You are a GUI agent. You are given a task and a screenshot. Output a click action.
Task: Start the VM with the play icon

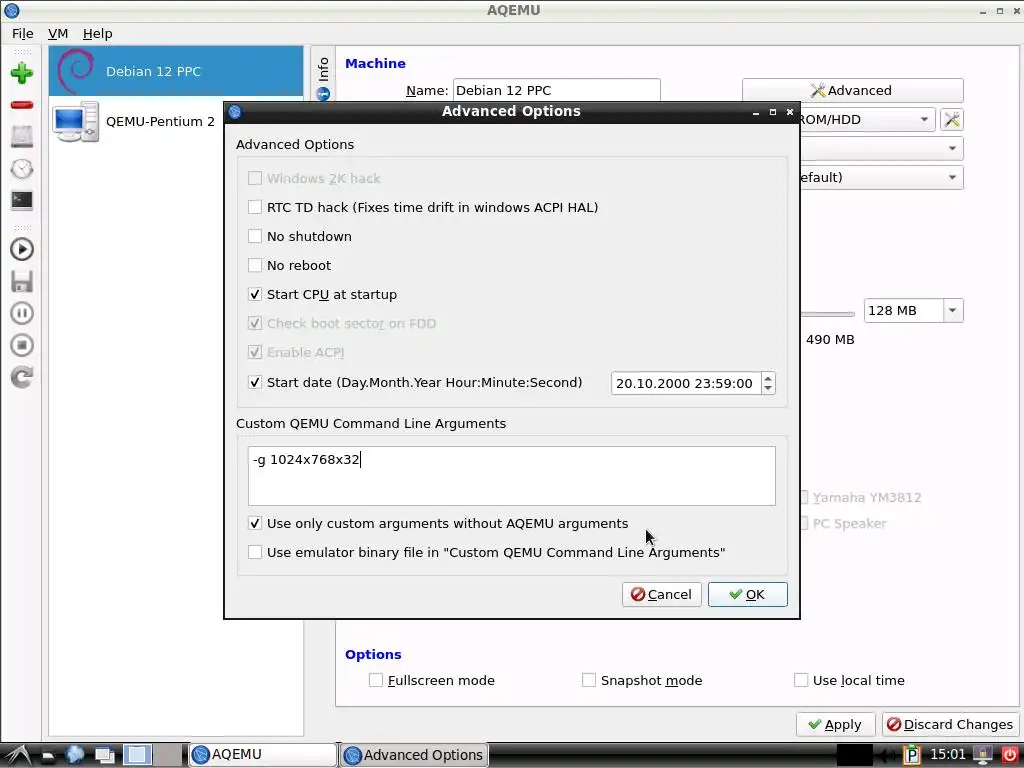(x=22, y=249)
